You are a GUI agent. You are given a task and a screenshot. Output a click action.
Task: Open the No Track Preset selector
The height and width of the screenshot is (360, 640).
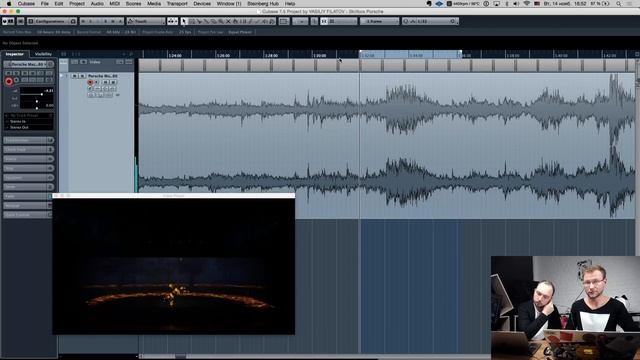tap(29, 116)
